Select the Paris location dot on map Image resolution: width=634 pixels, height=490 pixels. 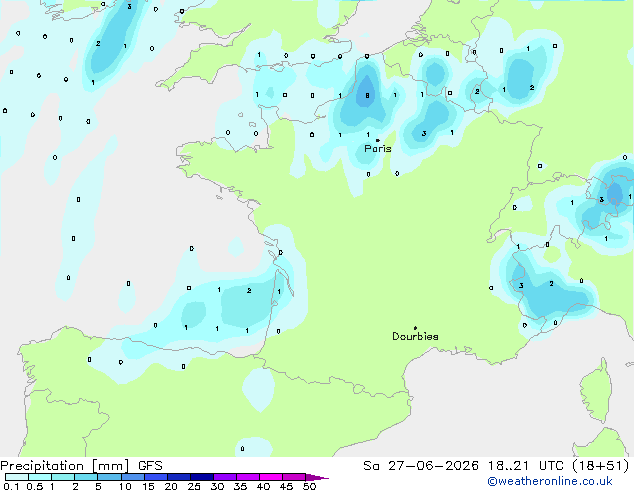click(x=378, y=140)
